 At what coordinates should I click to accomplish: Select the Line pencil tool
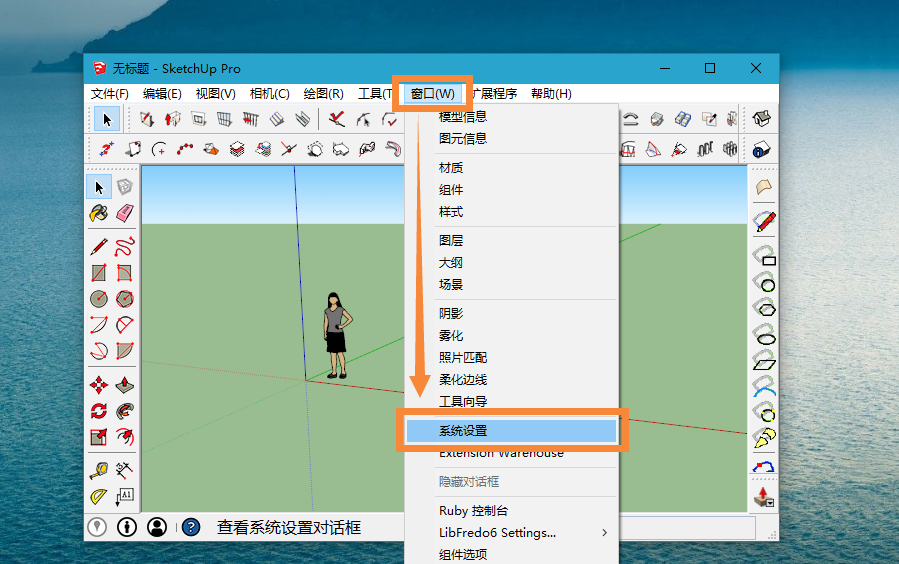pos(99,247)
